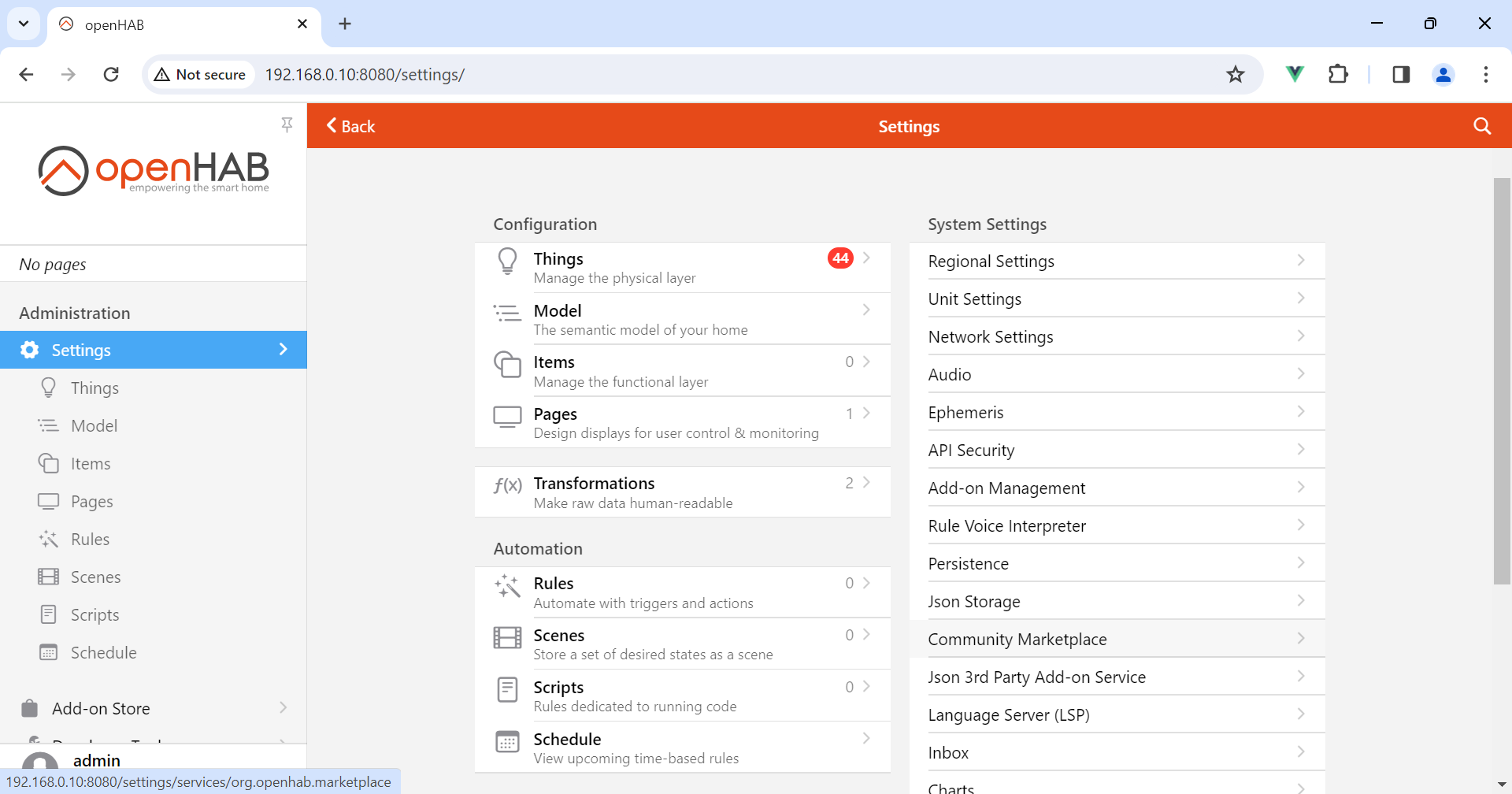The height and width of the screenshot is (794, 1512).
Task: Select Schedule in the left sidebar
Action: (x=103, y=653)
